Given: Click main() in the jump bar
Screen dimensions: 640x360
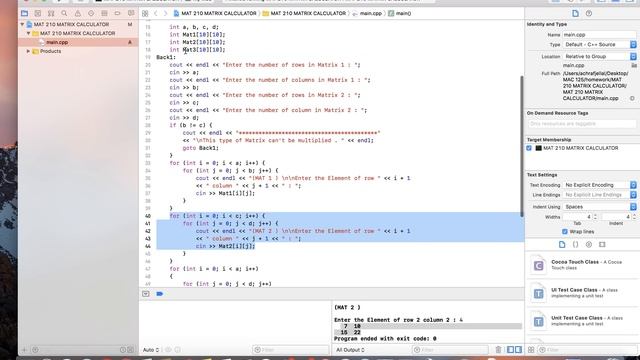Looking at the screenshot, I should click(400, 13).
